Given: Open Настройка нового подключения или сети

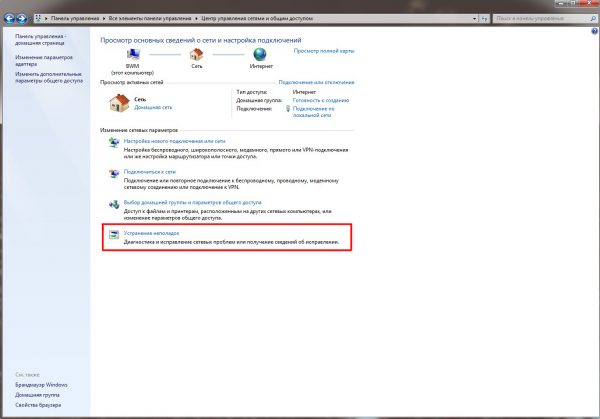Looking at the screenshot, I should pyautogui.click(x=174, y=141).
